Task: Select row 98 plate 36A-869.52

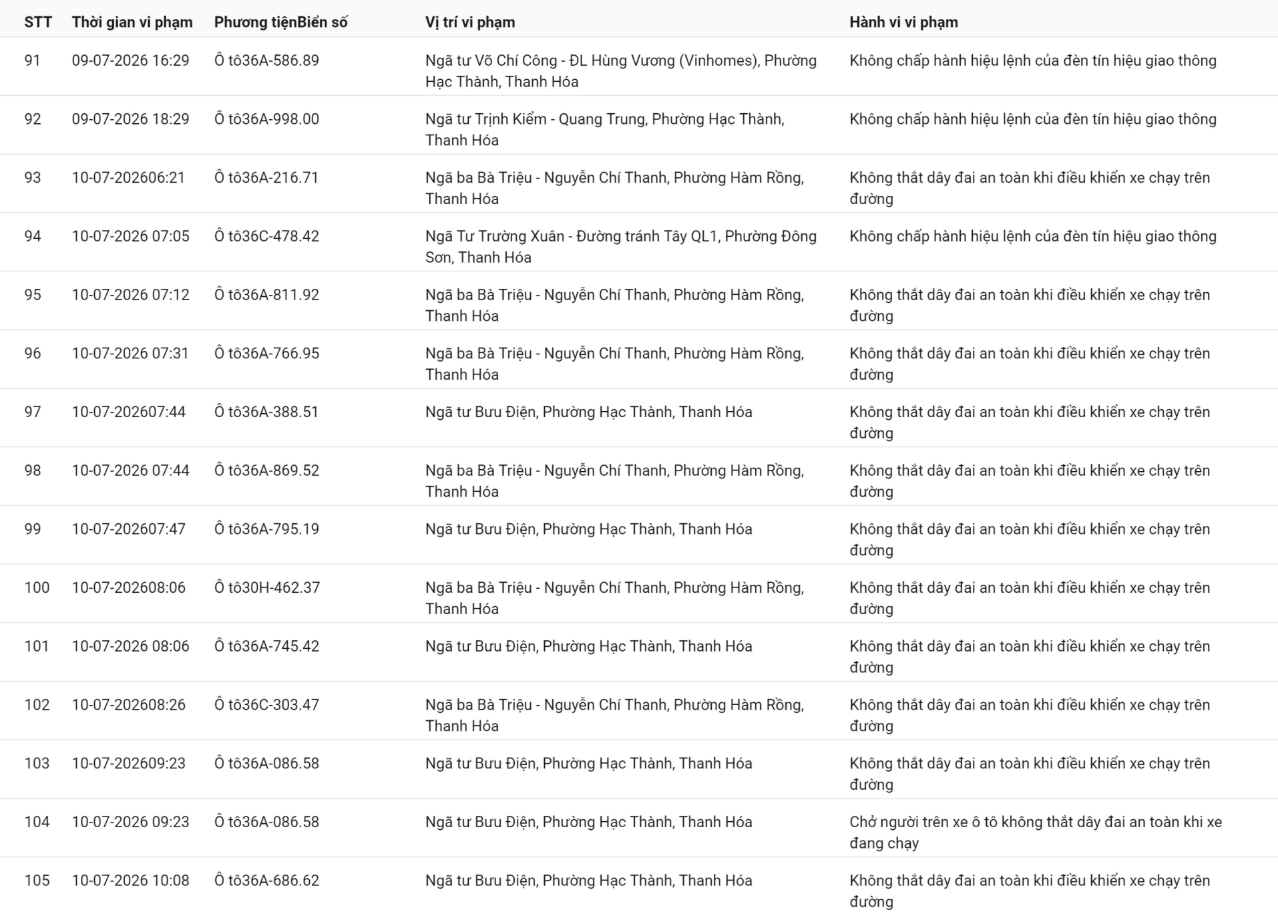Action: [x=275, y=471]
